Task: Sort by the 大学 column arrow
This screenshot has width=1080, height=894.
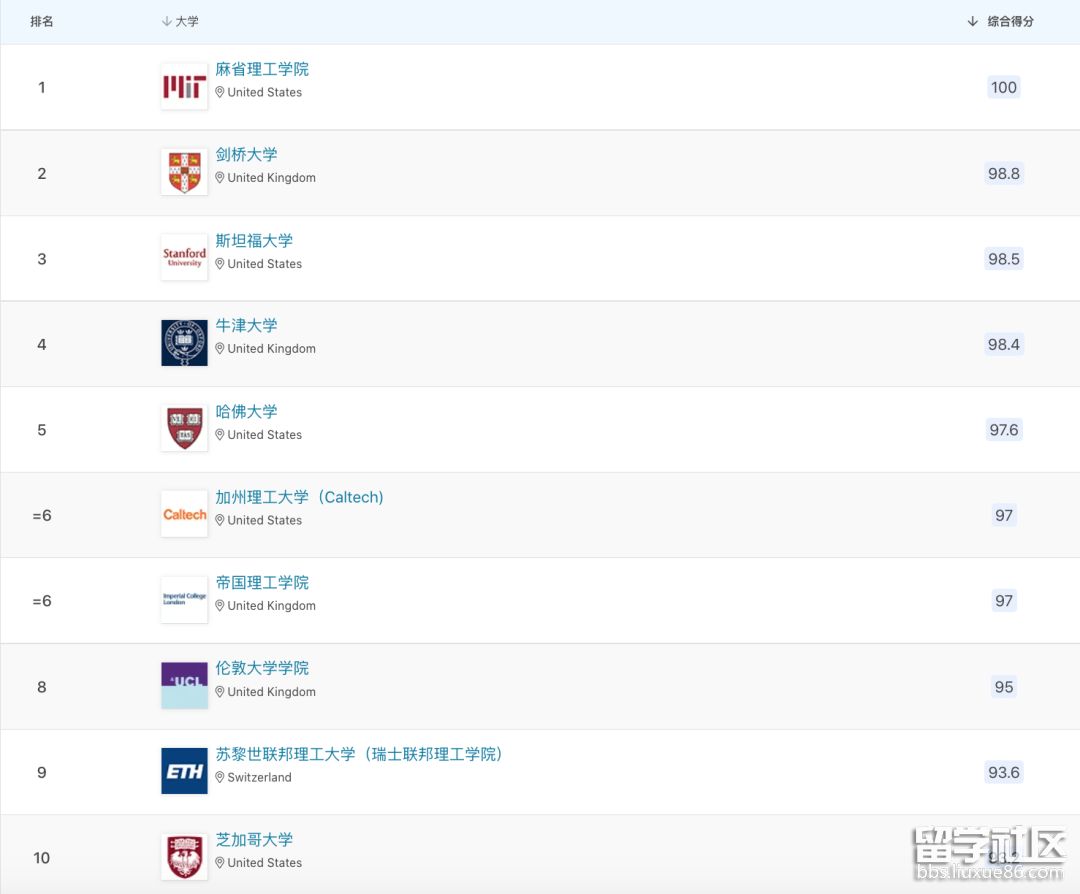Action: tap(167, 21)
